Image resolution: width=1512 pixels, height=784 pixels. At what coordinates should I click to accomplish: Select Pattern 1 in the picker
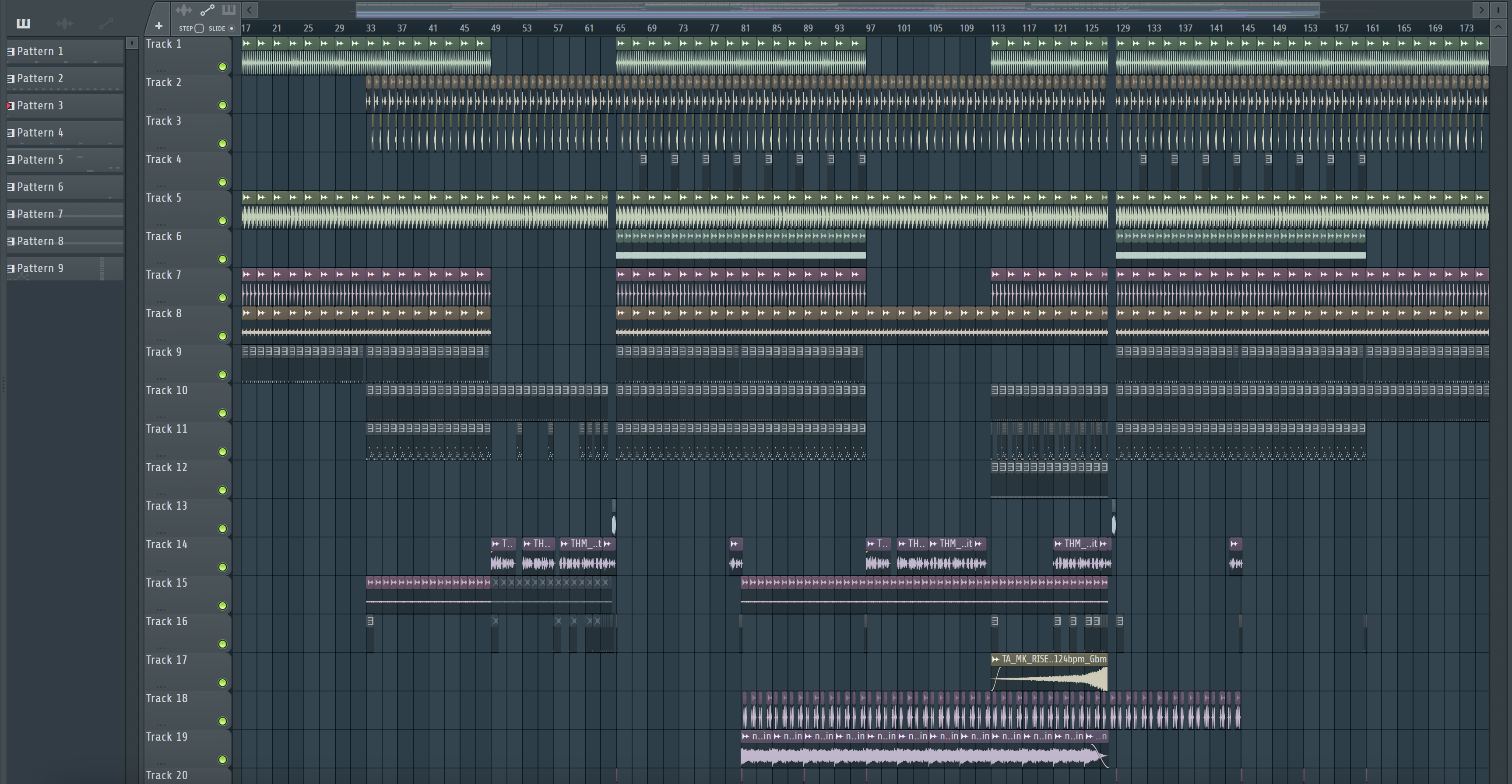[x=65, y=52]
